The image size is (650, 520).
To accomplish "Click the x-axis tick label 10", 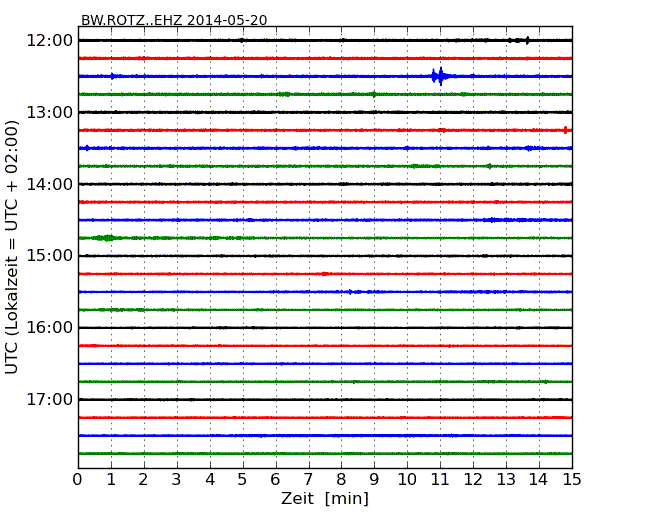I will point(407,479).
